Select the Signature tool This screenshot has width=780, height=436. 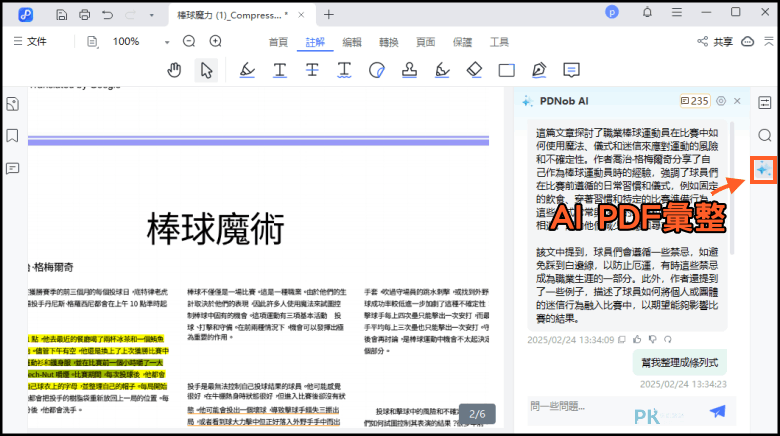[442, 70]
